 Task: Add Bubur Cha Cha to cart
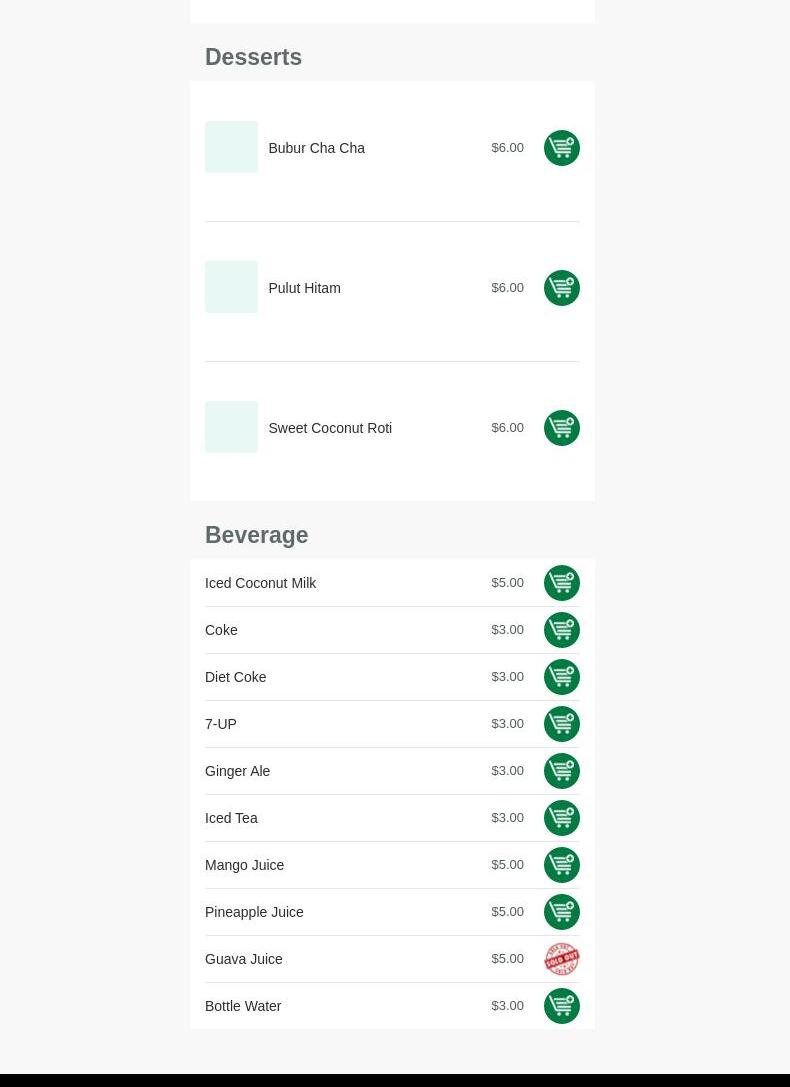[x=561, y=148]
